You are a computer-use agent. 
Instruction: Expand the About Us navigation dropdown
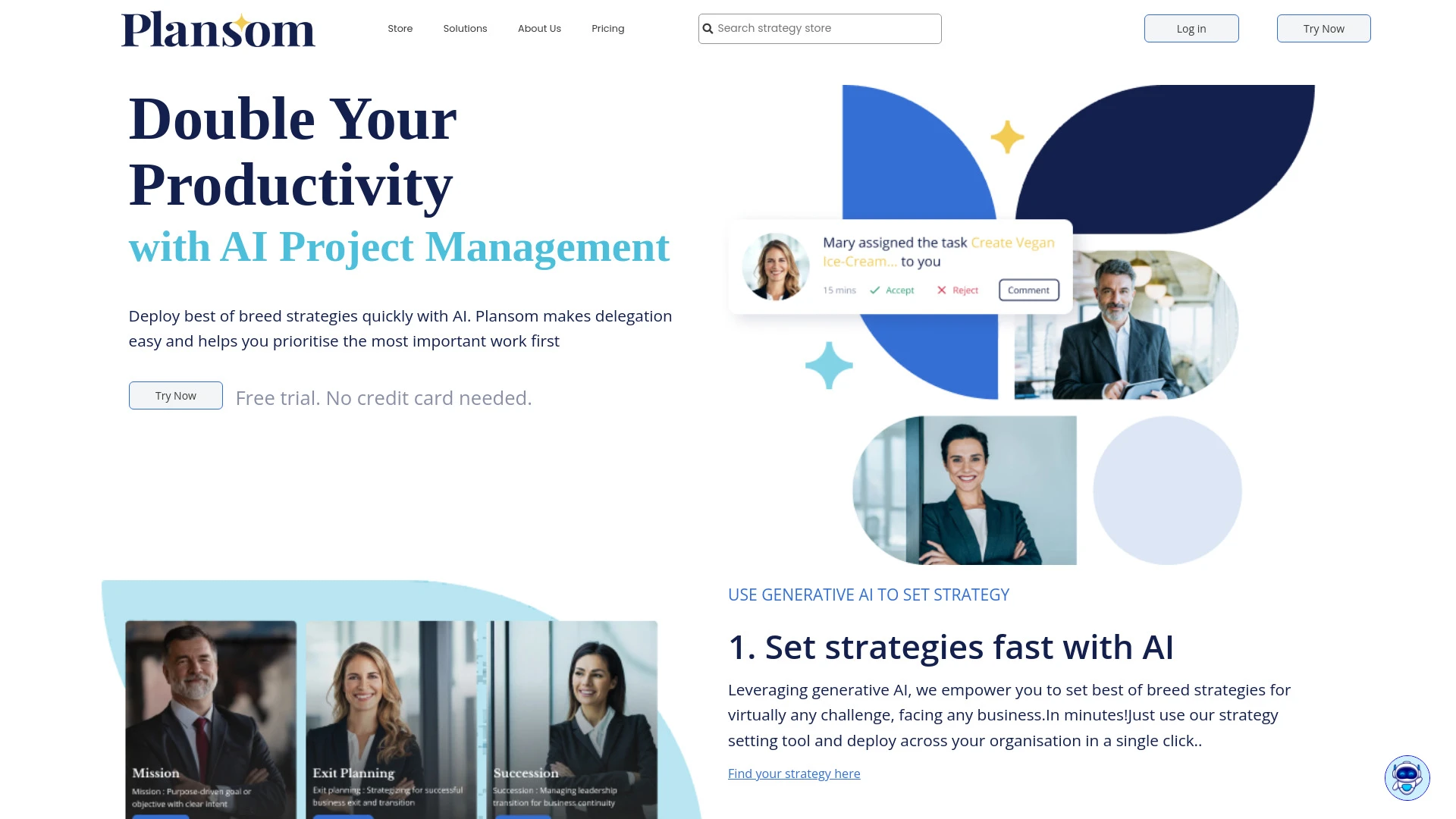pyautogui.click(x=539, y=28)
